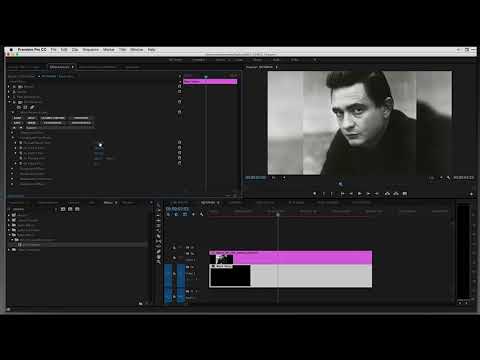480x360 pixels.
Task: Click Add Marker icon in timeline header
Action: tap(193, 214)
